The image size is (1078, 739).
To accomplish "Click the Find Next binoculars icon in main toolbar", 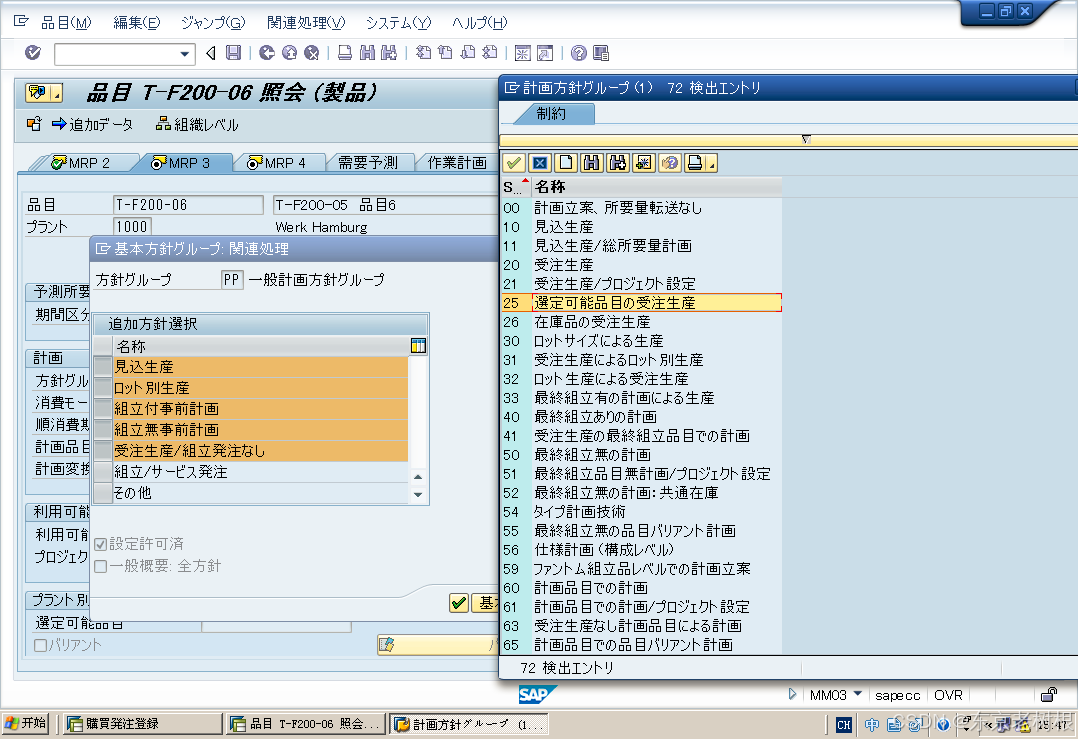I will pyautogui.click(x=389, y=53).
